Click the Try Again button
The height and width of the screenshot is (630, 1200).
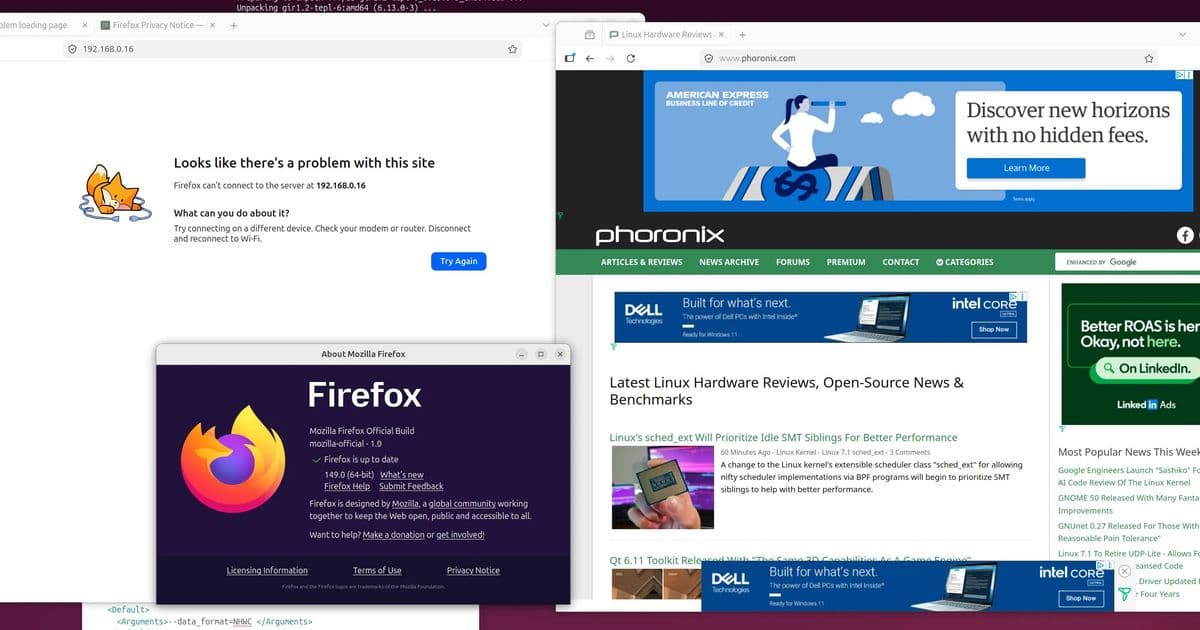[x=458, y=261]
